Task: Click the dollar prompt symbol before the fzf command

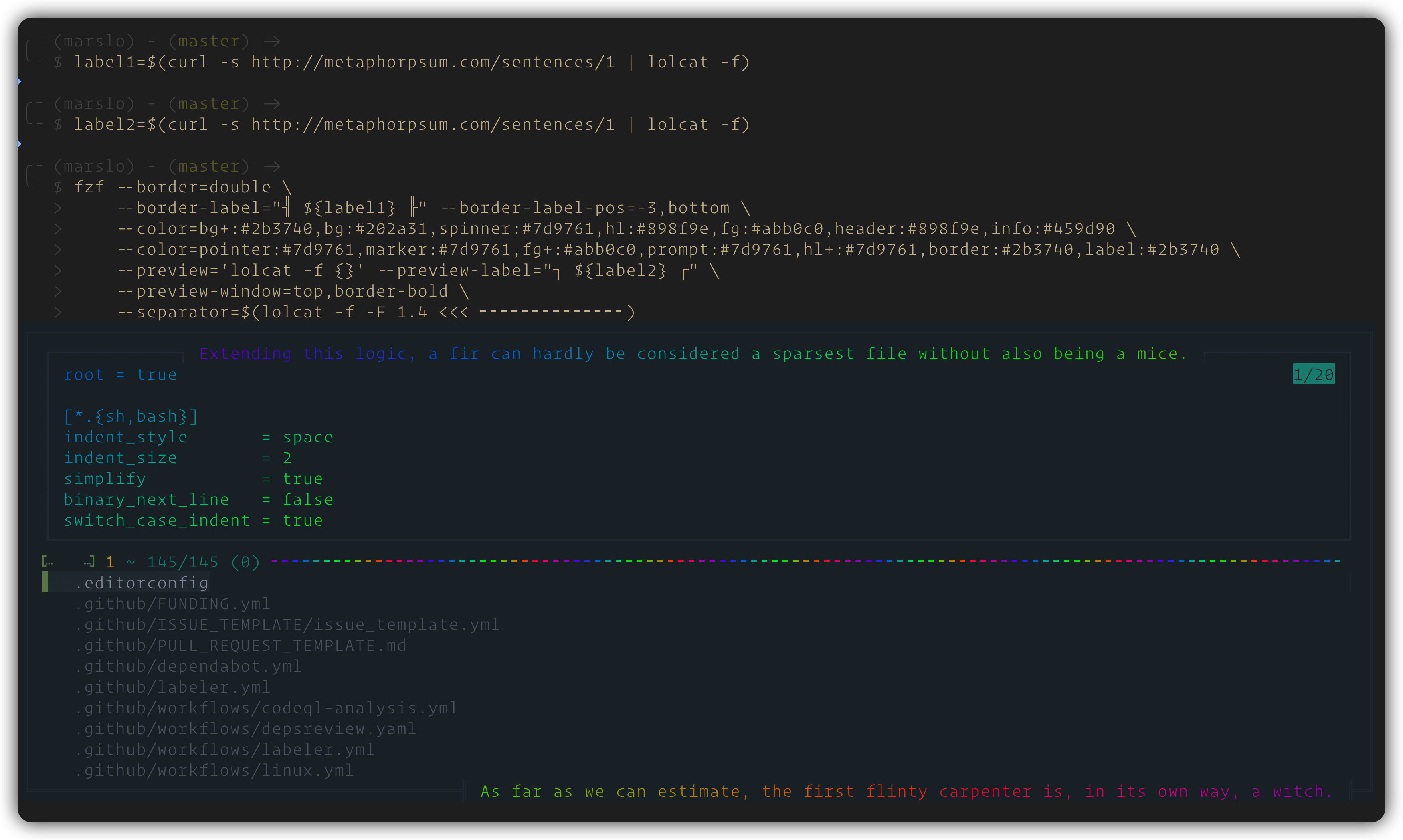Action: [x=58, y=187]
